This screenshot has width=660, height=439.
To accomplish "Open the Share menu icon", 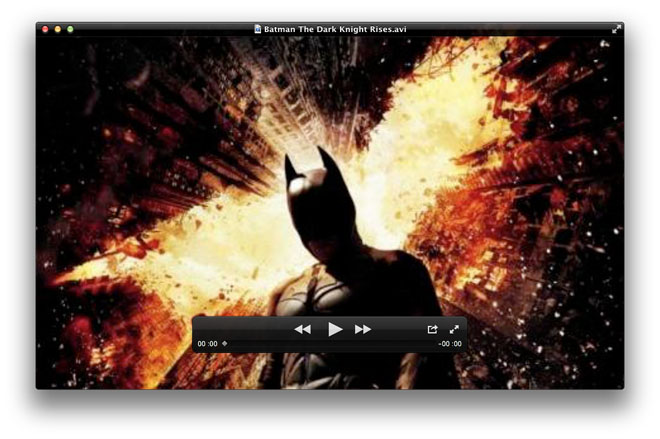I will coord(432,329).
